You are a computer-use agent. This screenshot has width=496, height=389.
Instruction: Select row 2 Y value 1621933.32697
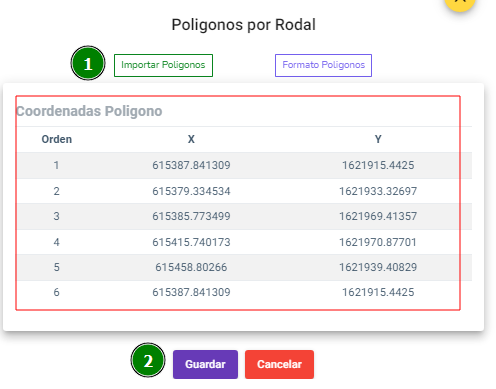(x=378, y=191)
